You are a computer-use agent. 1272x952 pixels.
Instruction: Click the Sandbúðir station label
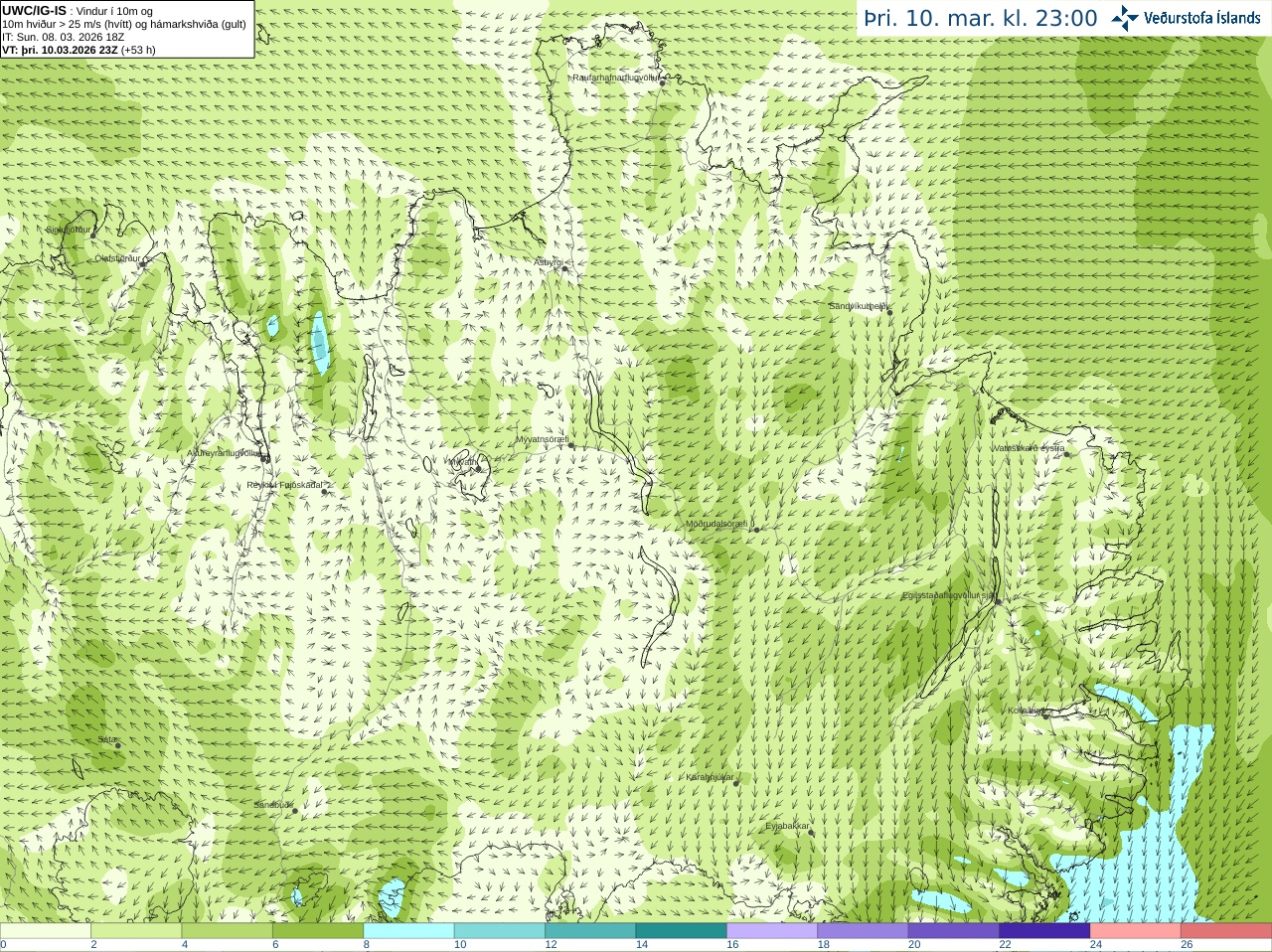(272, 804)
